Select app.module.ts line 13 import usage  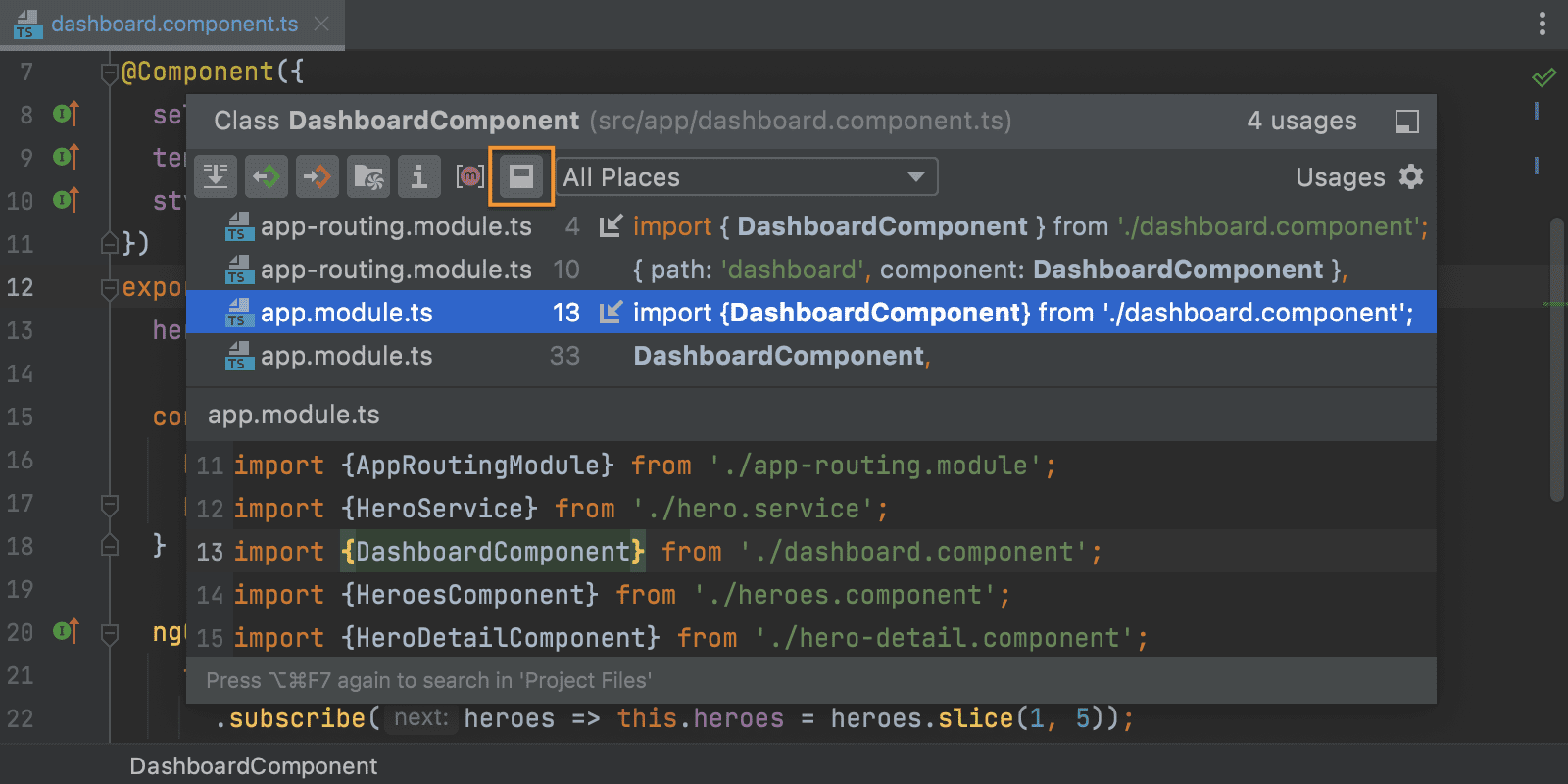[x=811, y=313]
